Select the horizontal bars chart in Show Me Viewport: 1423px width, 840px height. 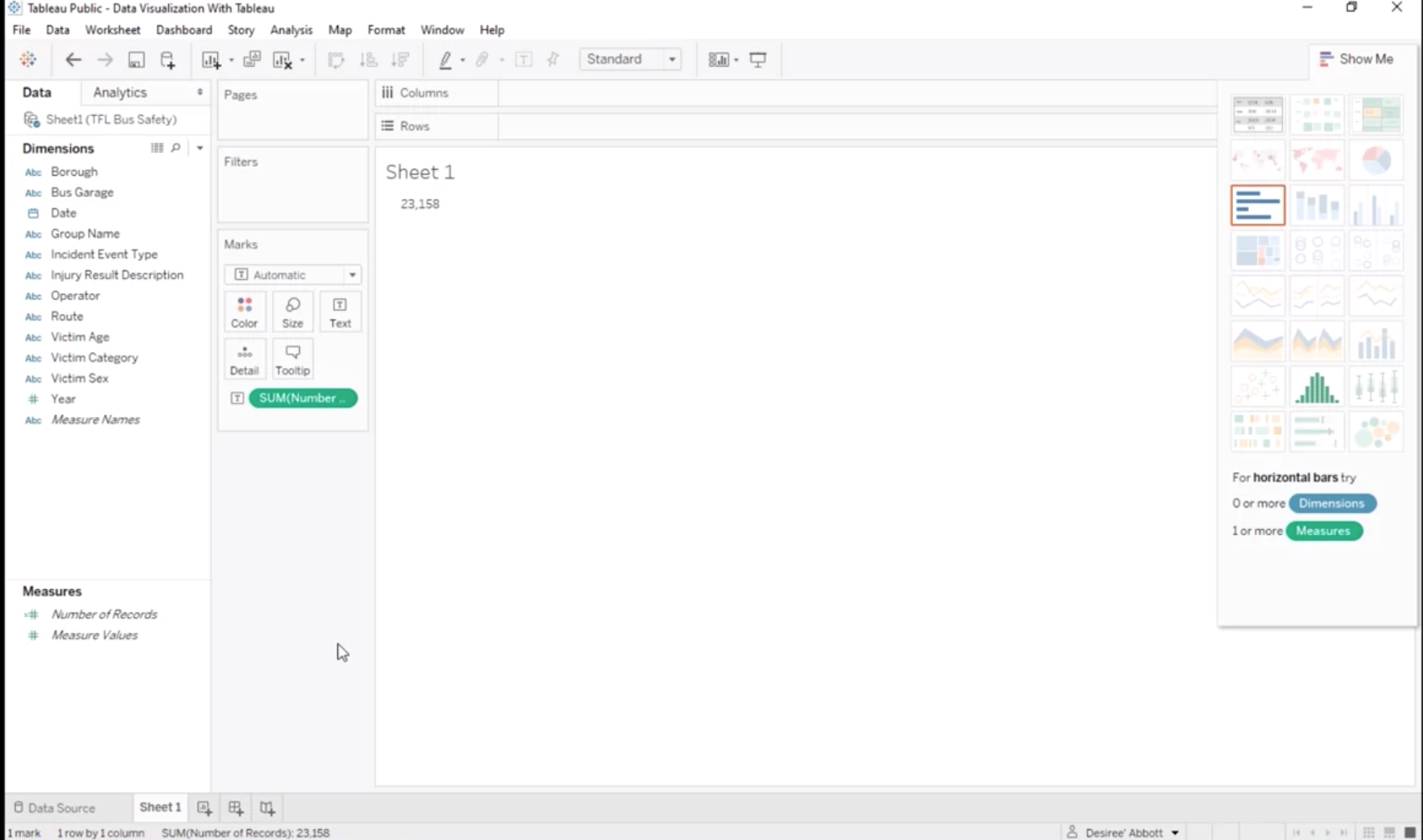[x=1258, y=205]
